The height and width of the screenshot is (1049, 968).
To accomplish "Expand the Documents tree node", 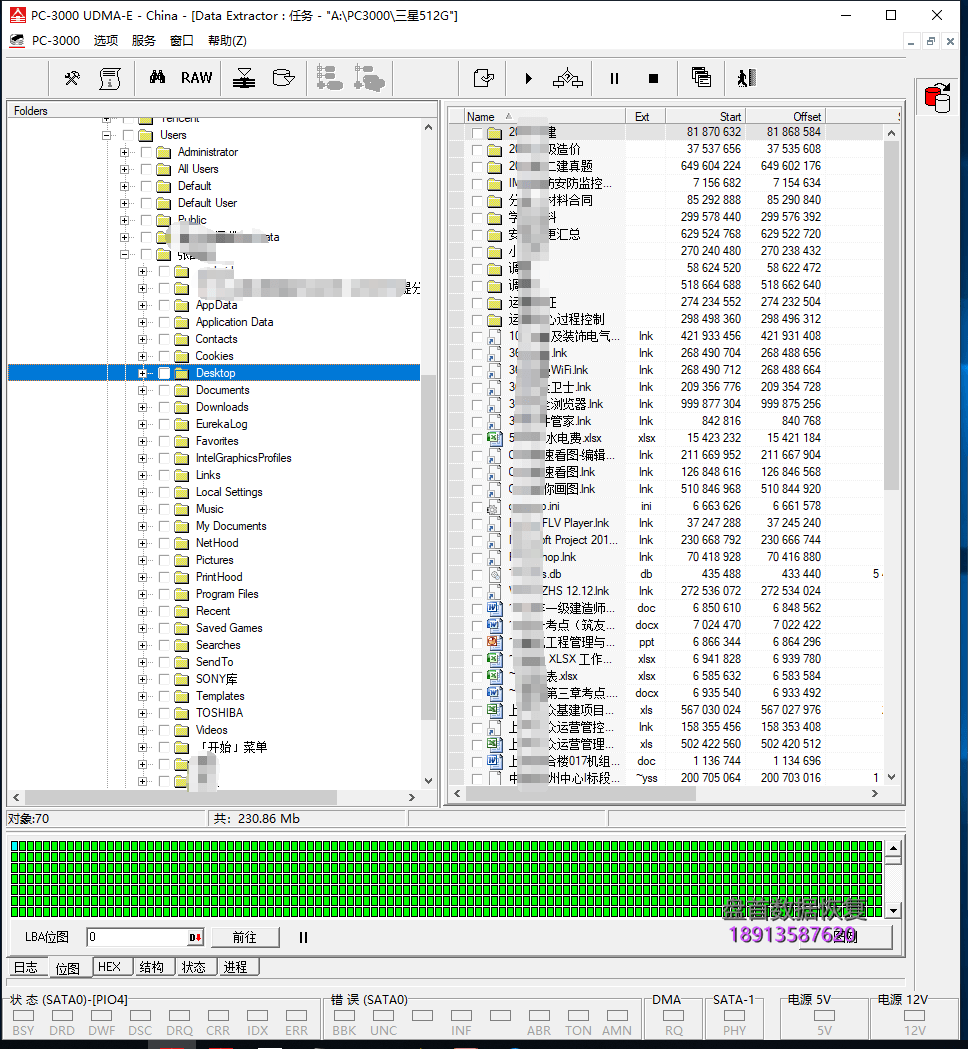I will 142,390.
